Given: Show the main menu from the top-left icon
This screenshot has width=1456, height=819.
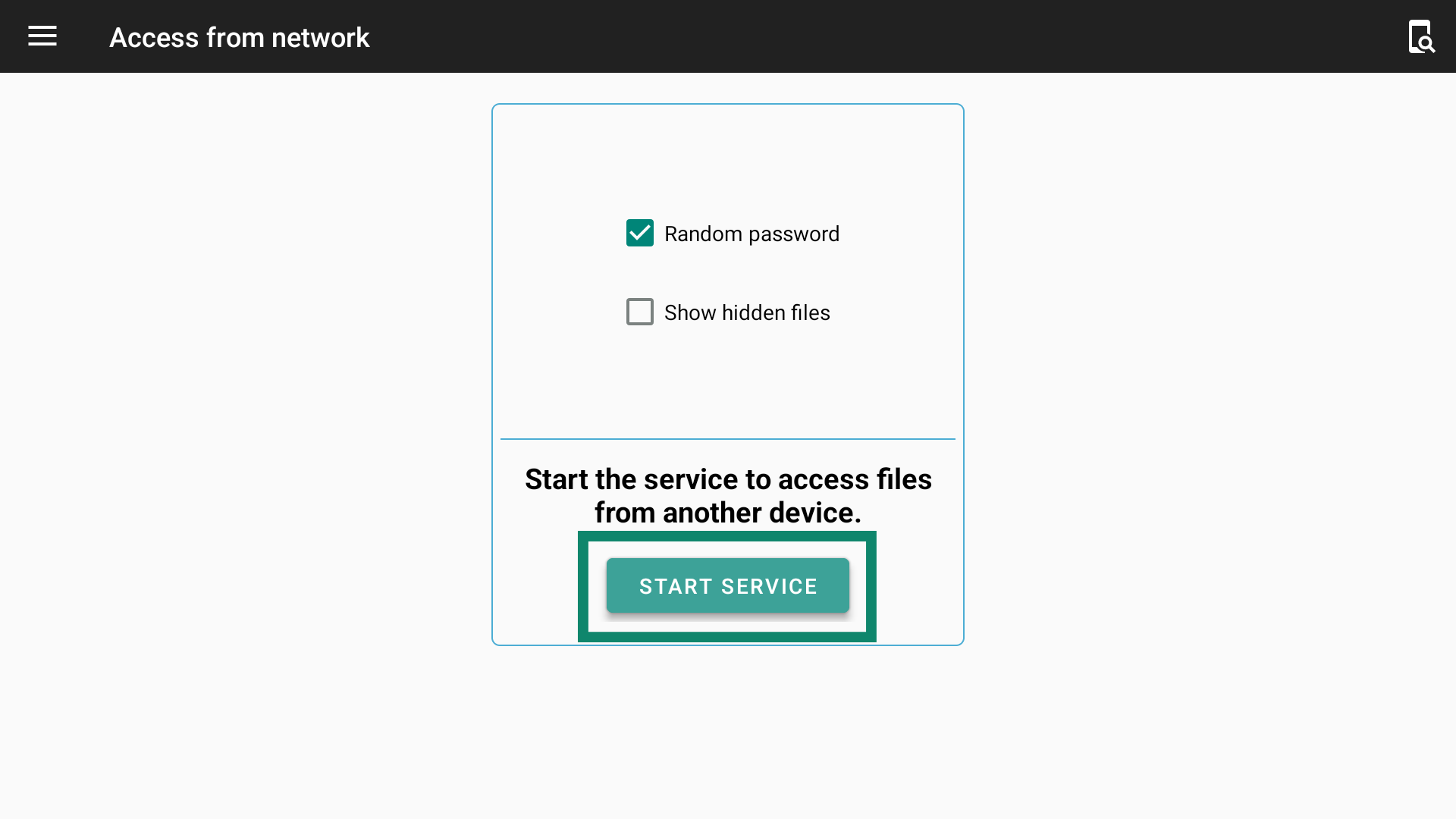Looking at the screenshot, I should [42, 36].
